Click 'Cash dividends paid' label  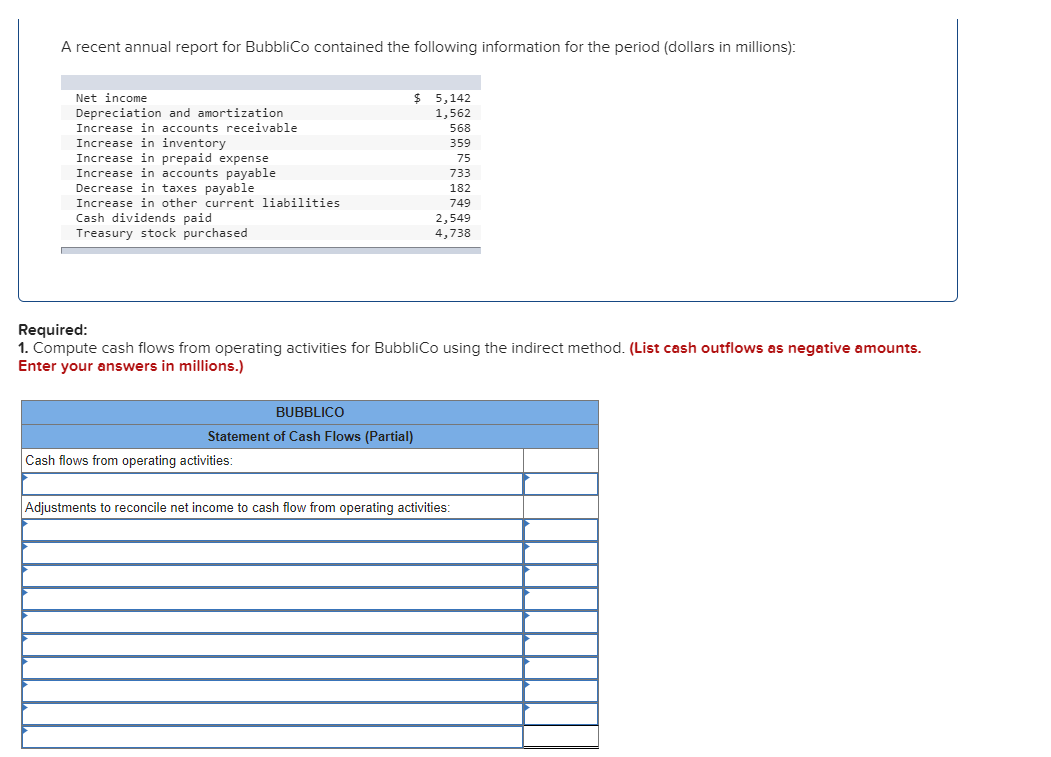(x=143, y=218)
